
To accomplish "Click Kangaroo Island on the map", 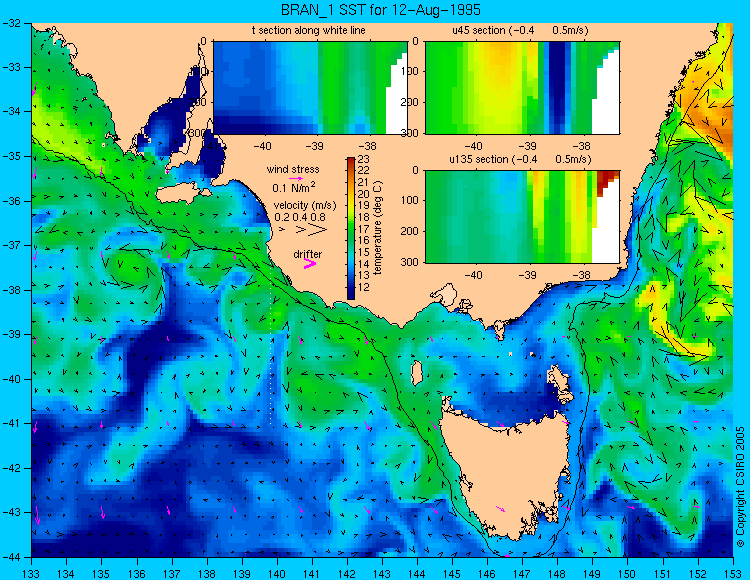I will tap(181, 195).
